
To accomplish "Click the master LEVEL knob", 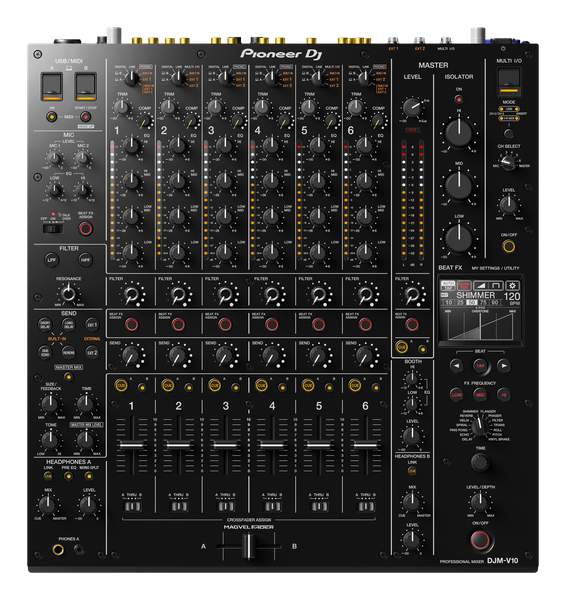I will pos(412,108).
